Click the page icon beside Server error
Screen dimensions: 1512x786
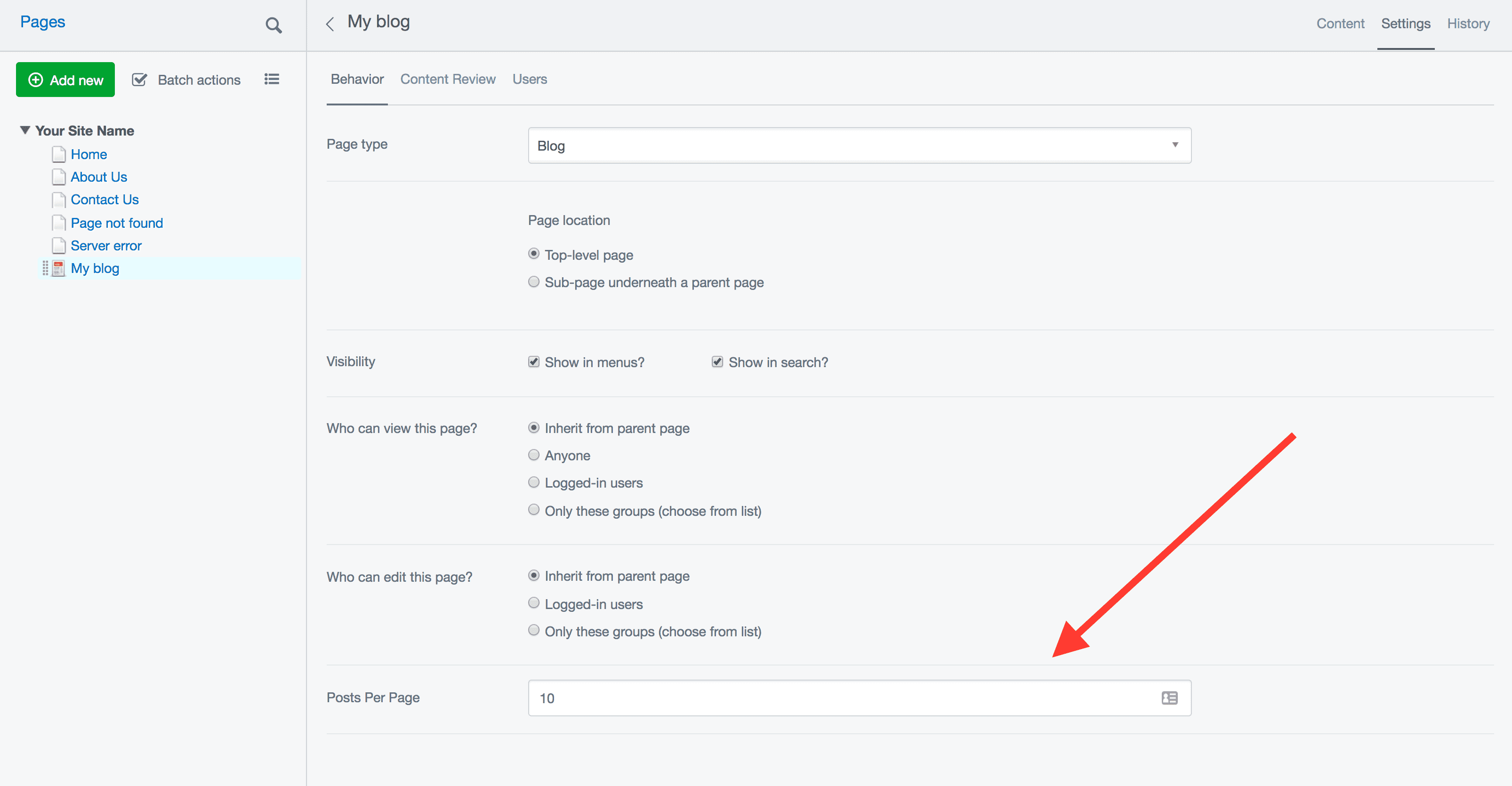click(58, 245)
